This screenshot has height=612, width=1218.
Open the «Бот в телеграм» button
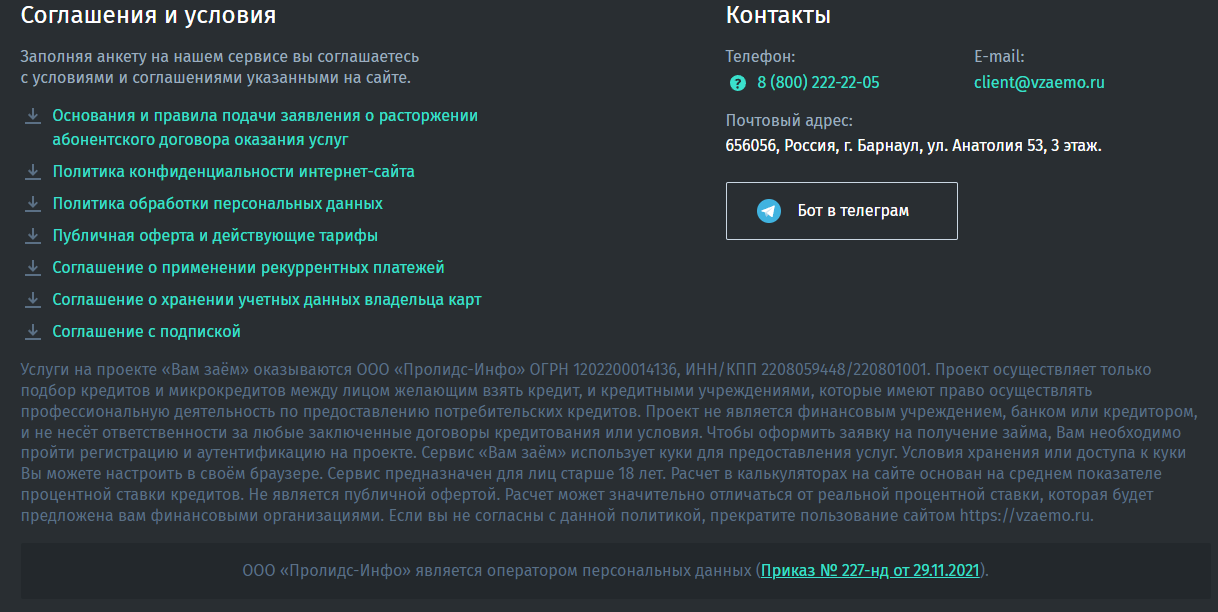click(x=841, y=211)
